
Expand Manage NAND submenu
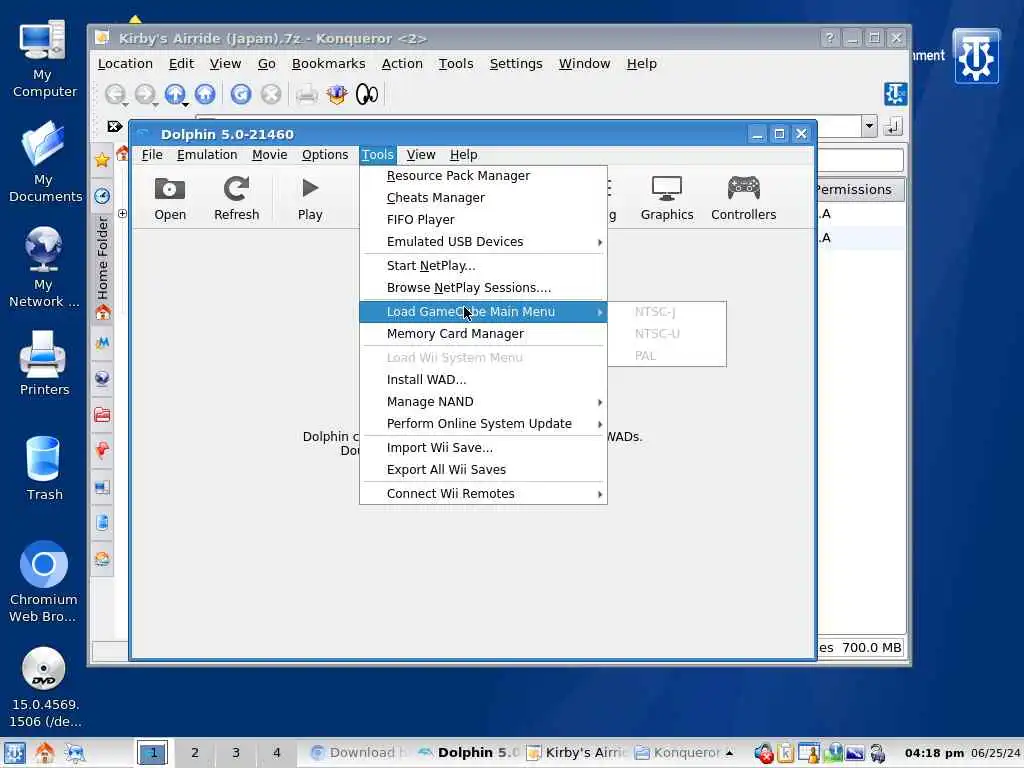click(x=483, y=402)
